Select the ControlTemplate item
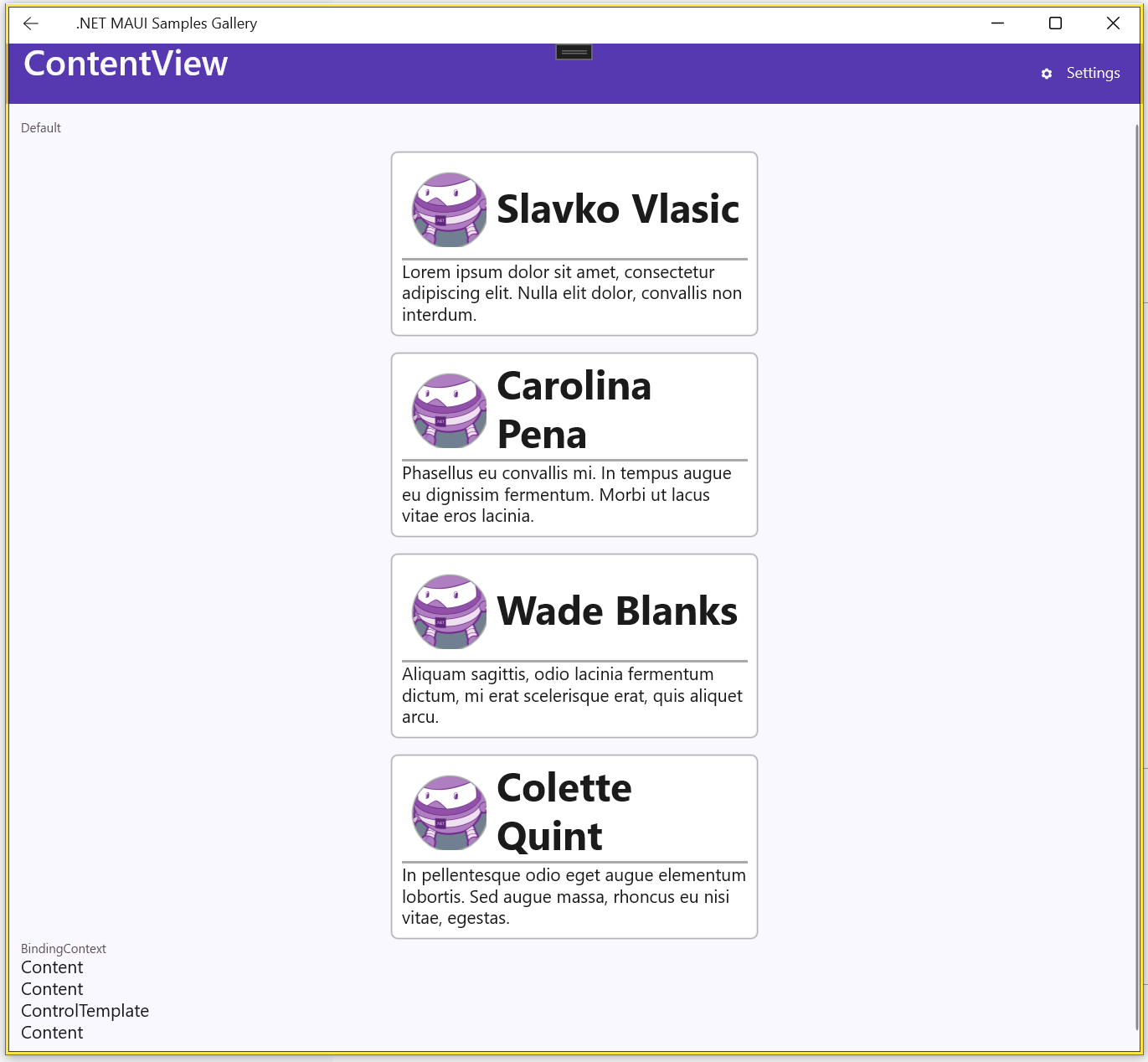This screenshot has height=1062, width=1148. click(x=85, y=1011)
